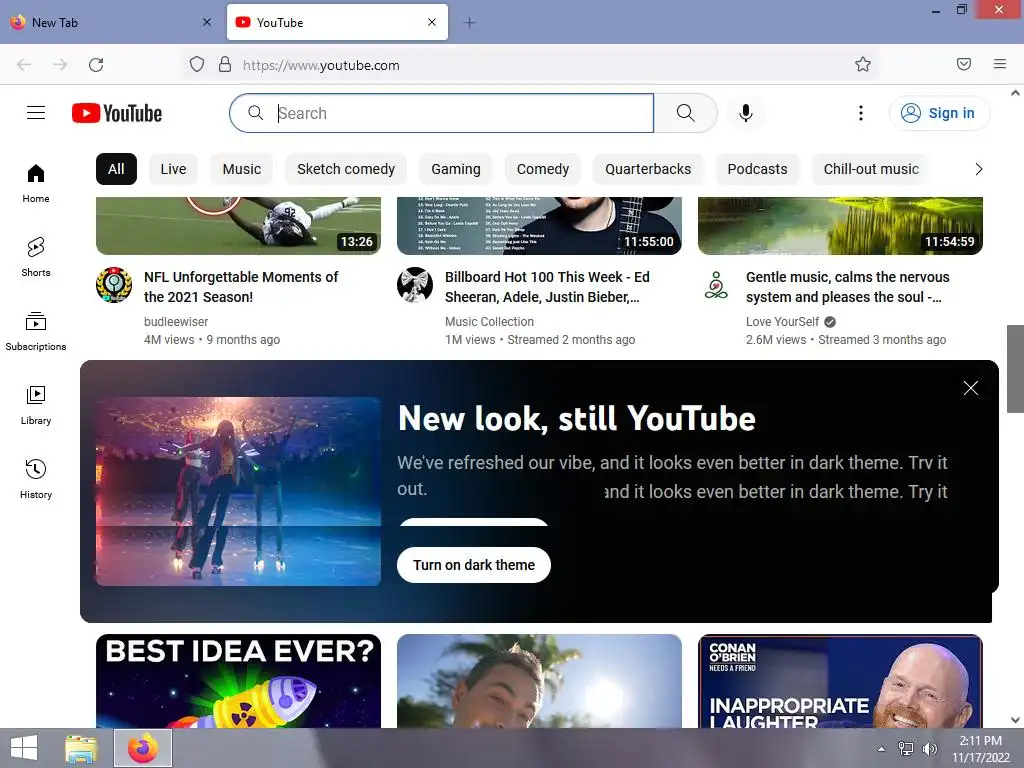The height and width of the screenshot is (768, 1024).
Task: Open the NFL video thumbnail 13:26
Action: click(238, 225)
